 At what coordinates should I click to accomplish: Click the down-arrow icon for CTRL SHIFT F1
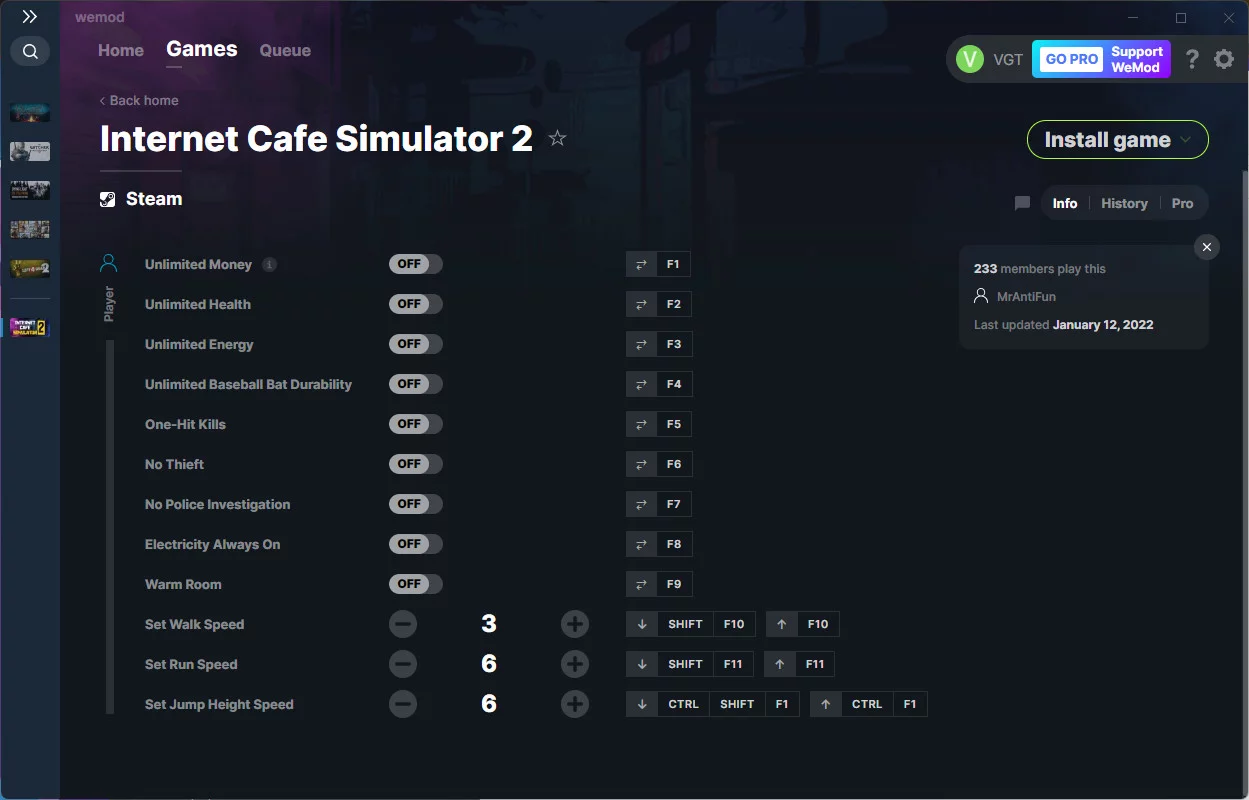click(641, 705)
